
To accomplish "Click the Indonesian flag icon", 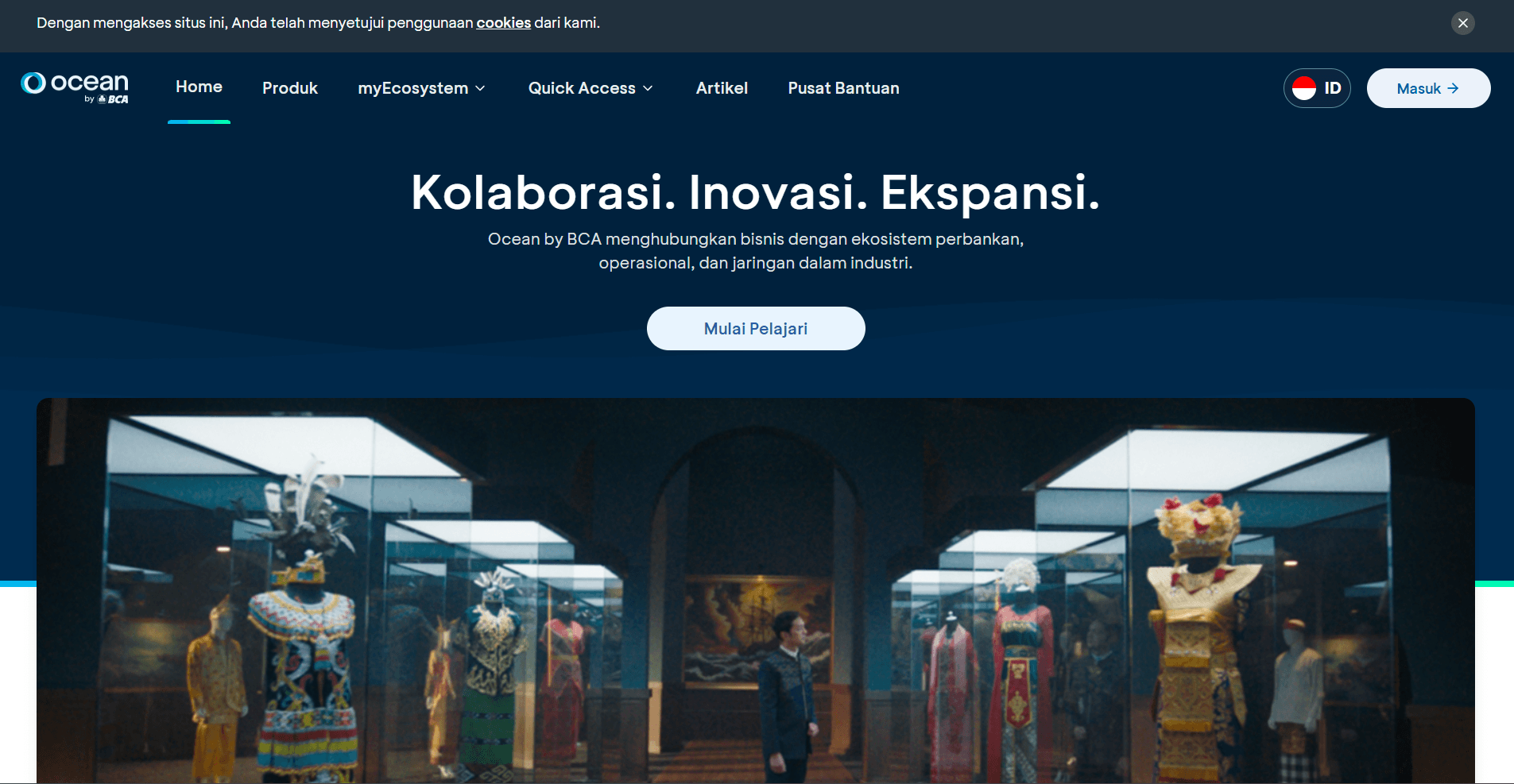I will 1304,88.
